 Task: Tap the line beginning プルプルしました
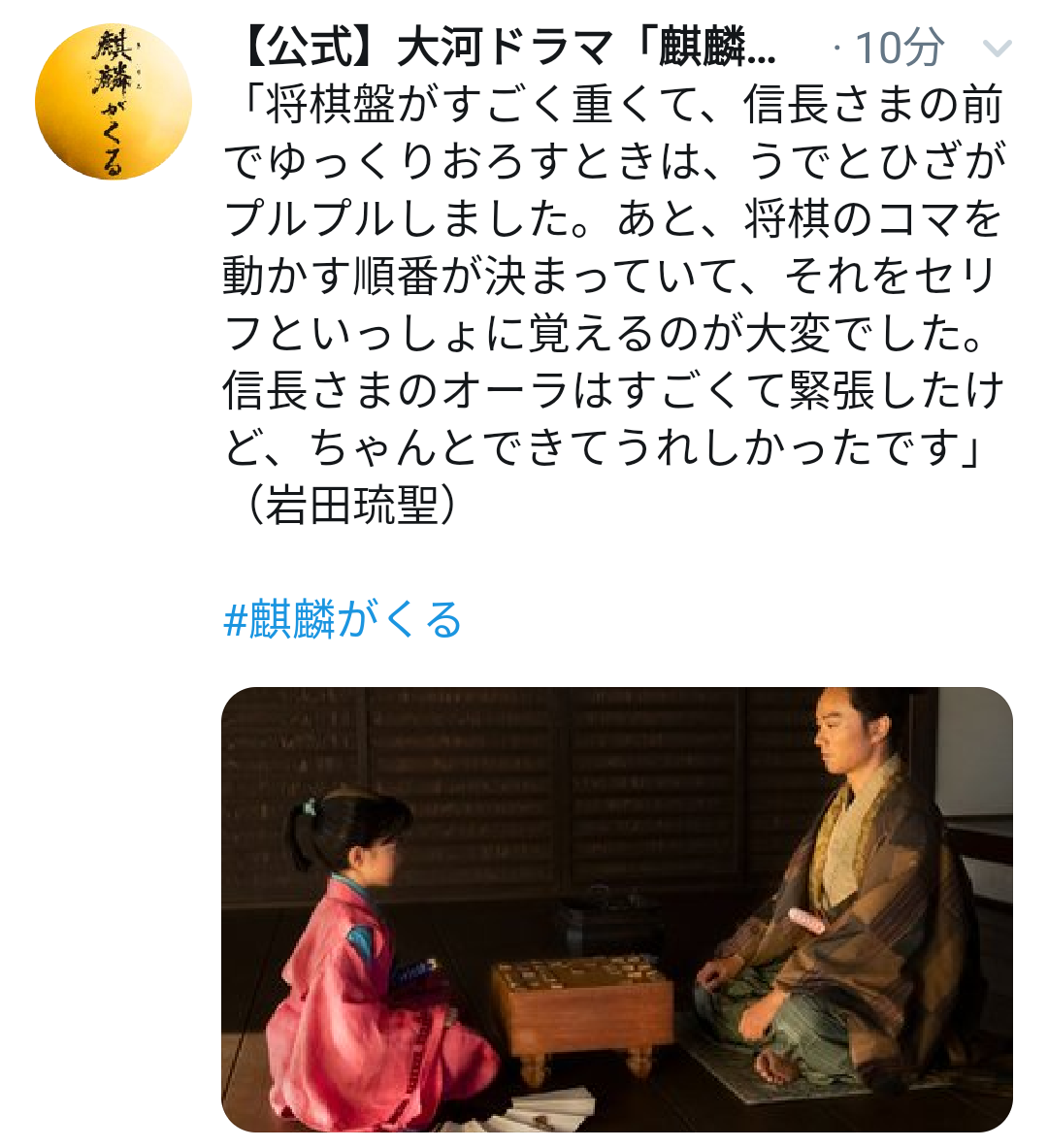pyautogui.click(x=612, y=219)
